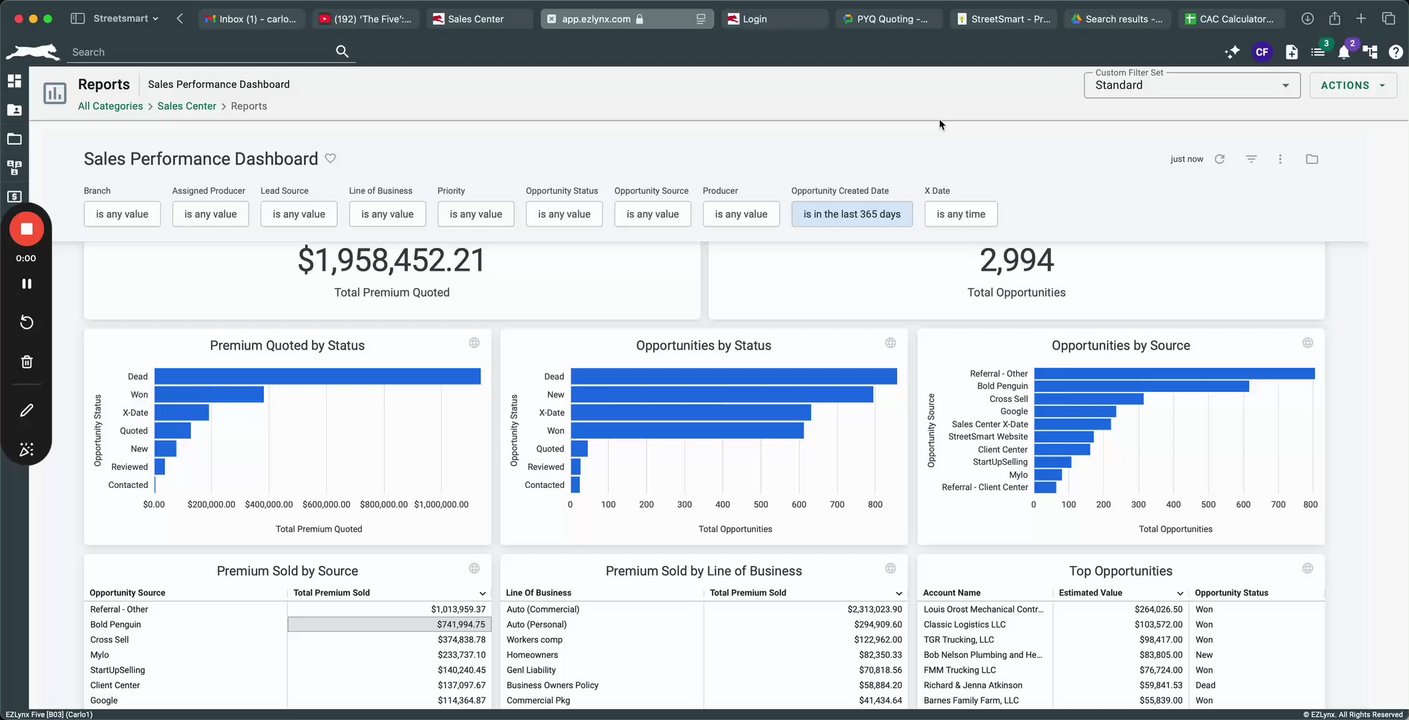Refresh the dashboard with the reload icon
The height and width of the screenshot is (720, 1409).
[1219, 159]
